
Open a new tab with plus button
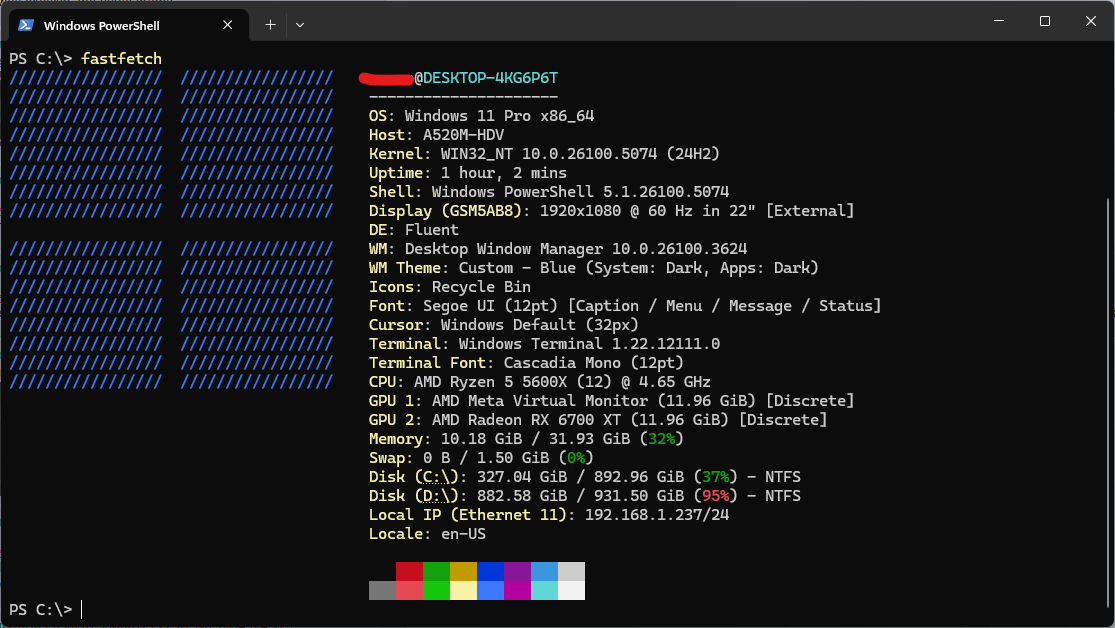coord(270,25)
